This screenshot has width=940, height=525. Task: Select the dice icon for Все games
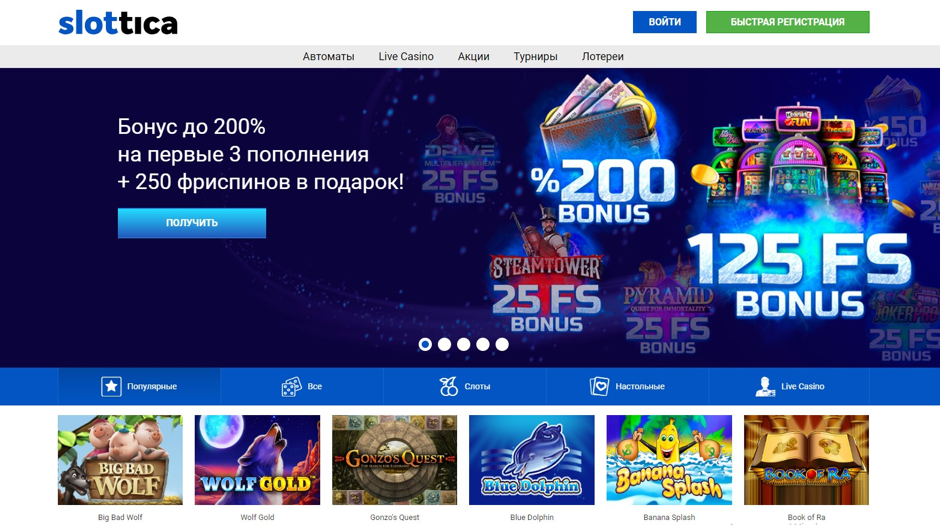tap(291, 387)
